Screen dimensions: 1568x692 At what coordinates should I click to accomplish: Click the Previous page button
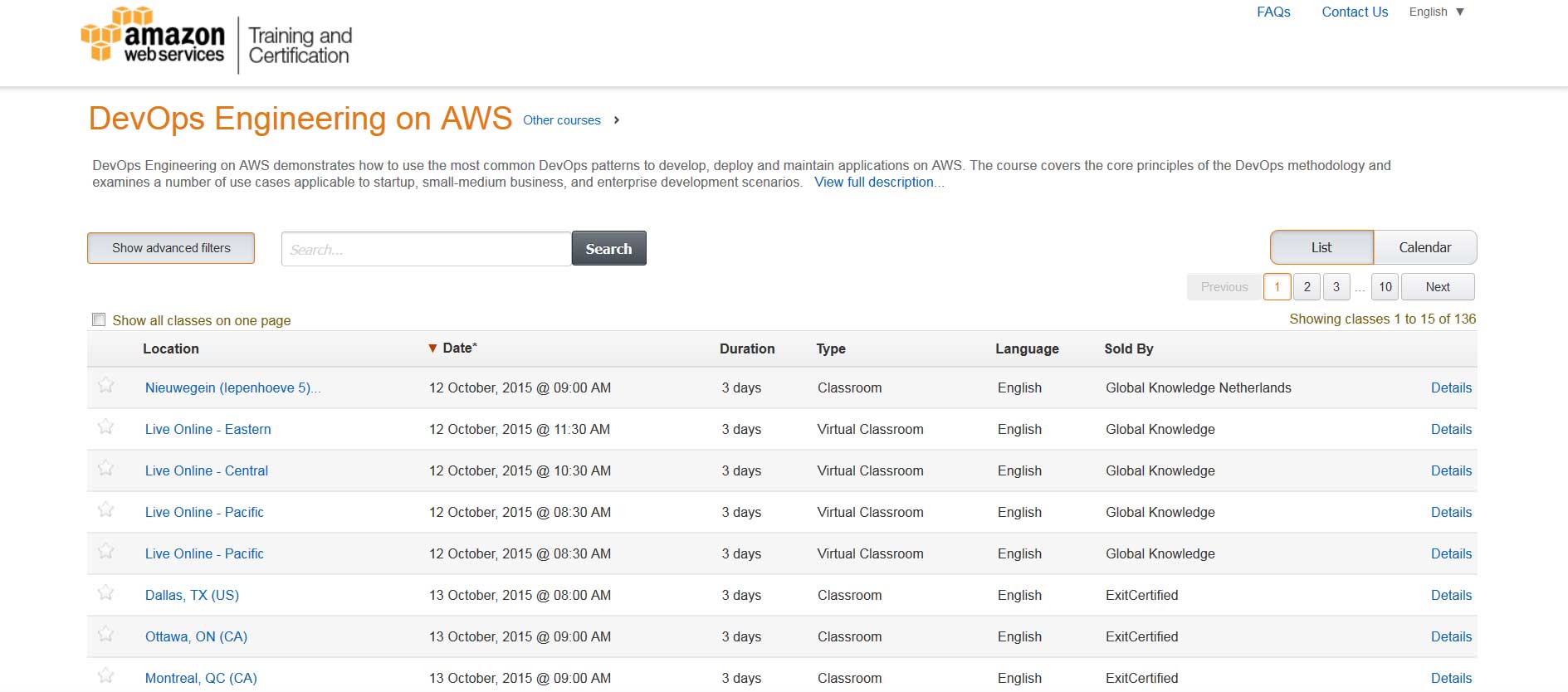pos(1224,287)
